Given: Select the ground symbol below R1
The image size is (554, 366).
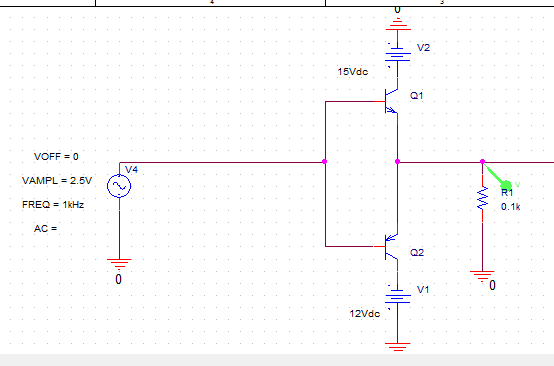Looking at the screenshot, I should coord(482,276).
